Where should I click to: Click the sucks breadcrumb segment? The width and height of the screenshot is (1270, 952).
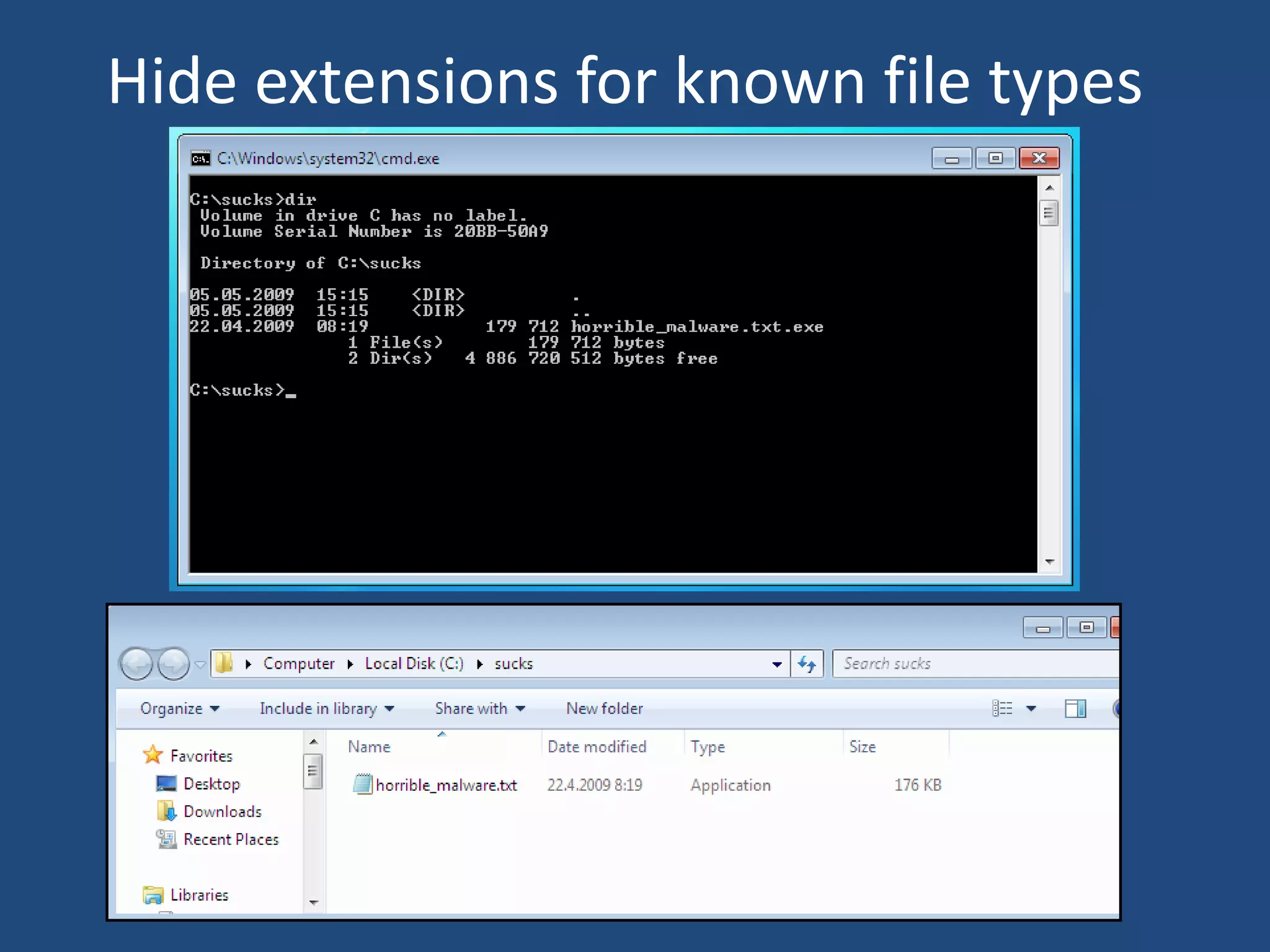pyautogui.click(x=513, y=664)
